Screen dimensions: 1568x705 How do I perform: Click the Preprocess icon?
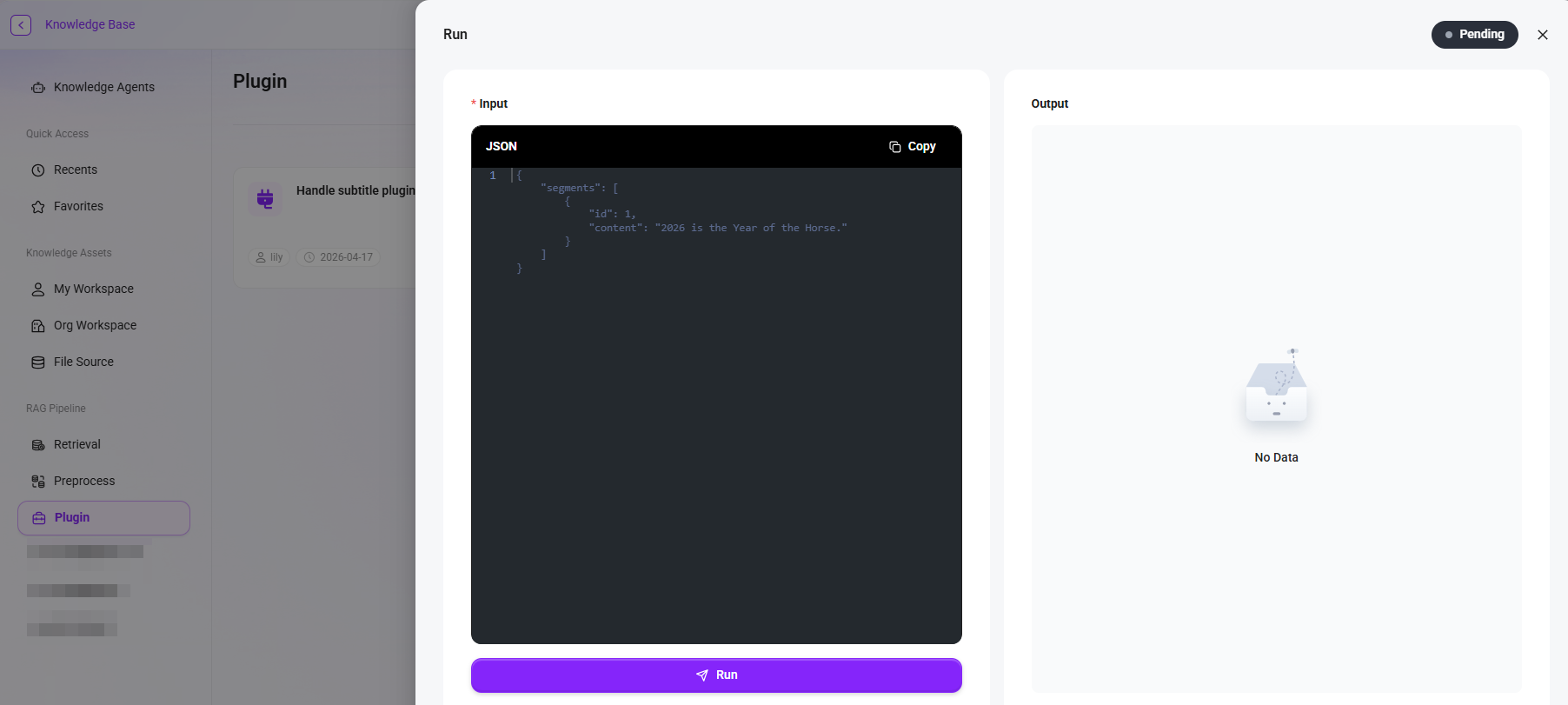pos(38,482)
